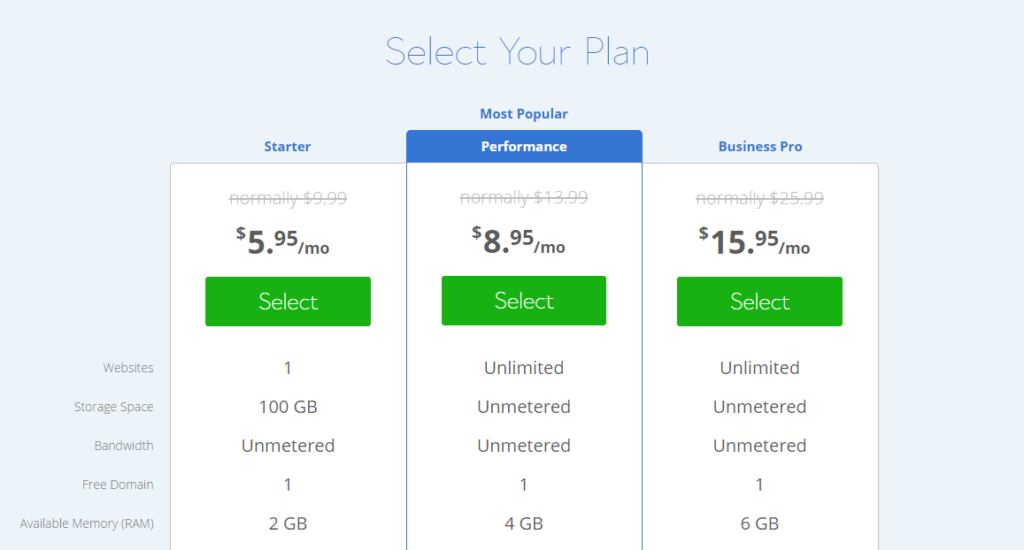
Task: Click the Starter $5.95/mo price
Action: coord(283,241)
